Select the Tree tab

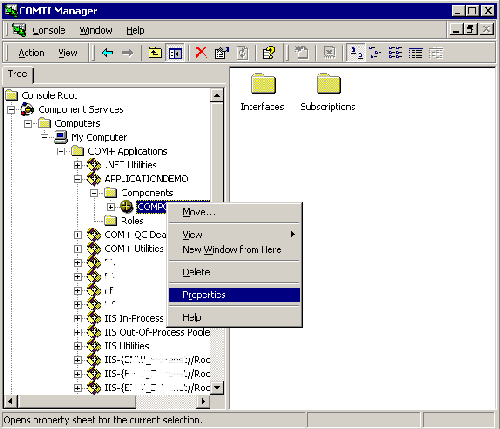click(x=18, y=74)
